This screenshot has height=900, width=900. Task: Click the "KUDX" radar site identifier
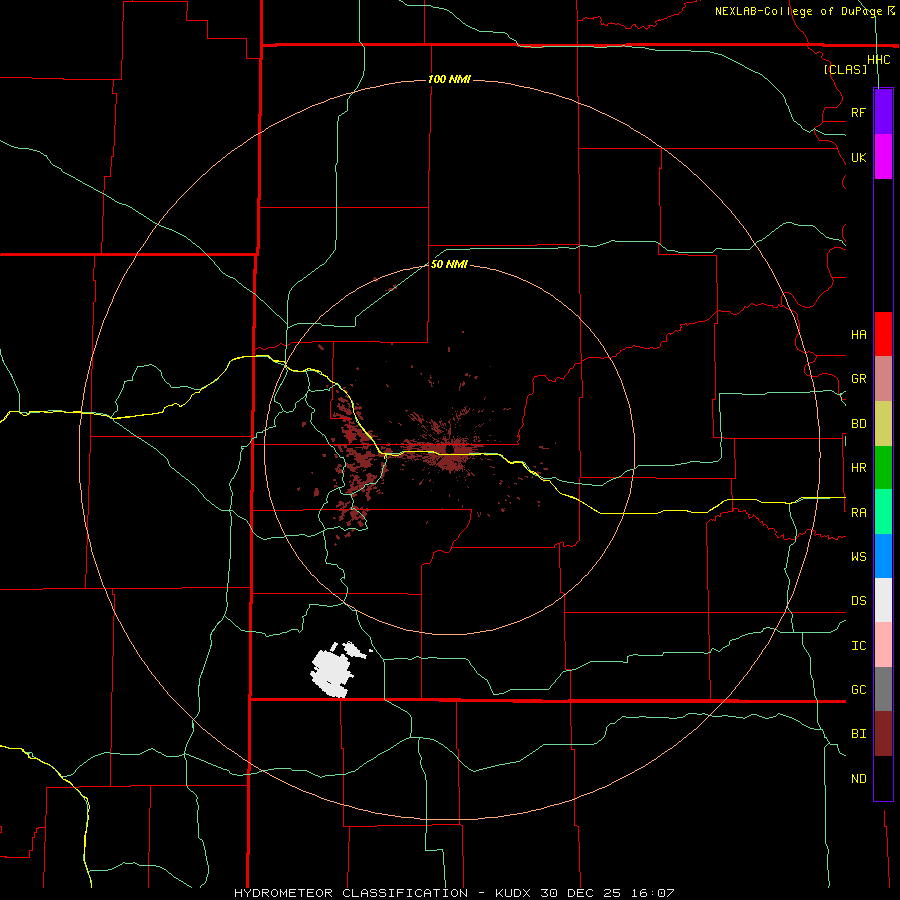point(513,893)
